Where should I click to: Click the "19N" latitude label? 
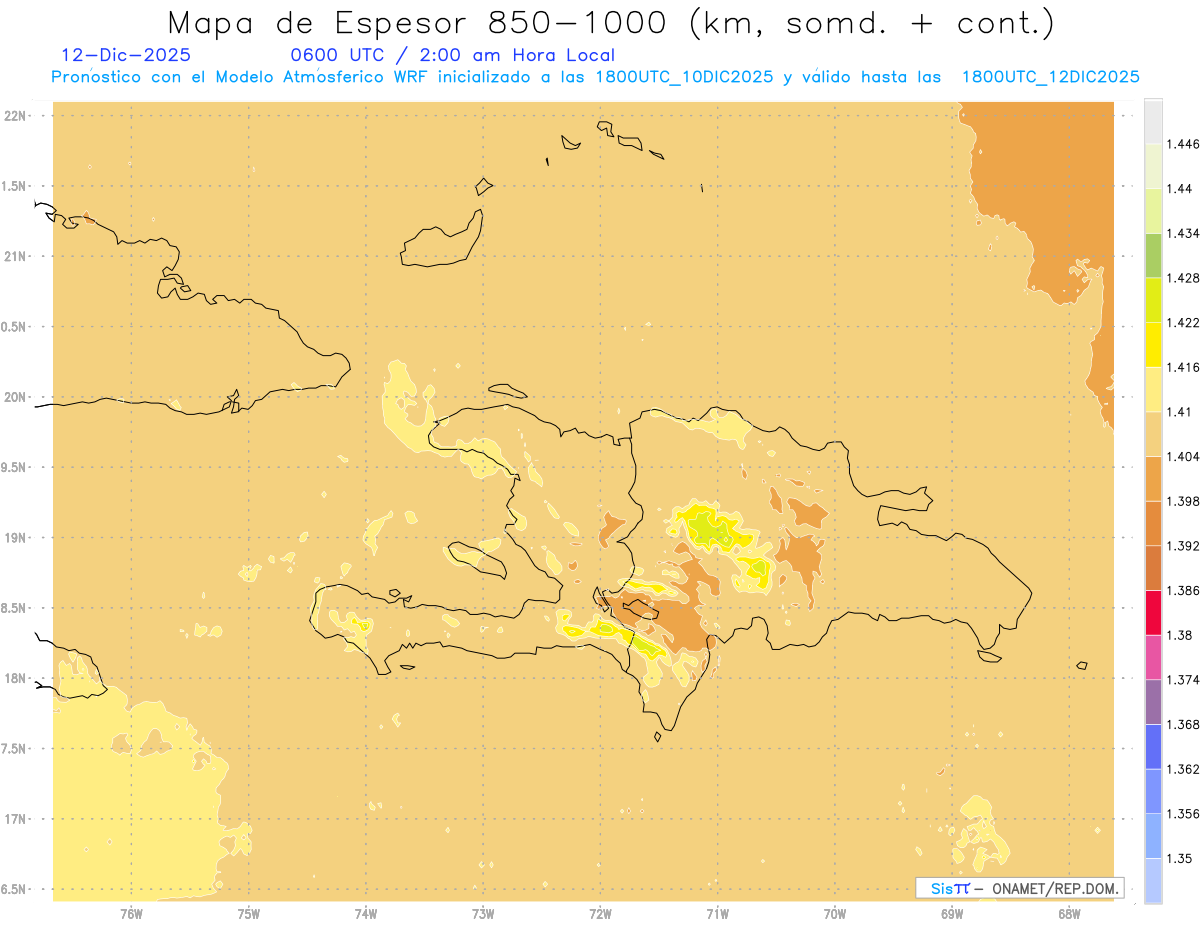coord(16,538)
